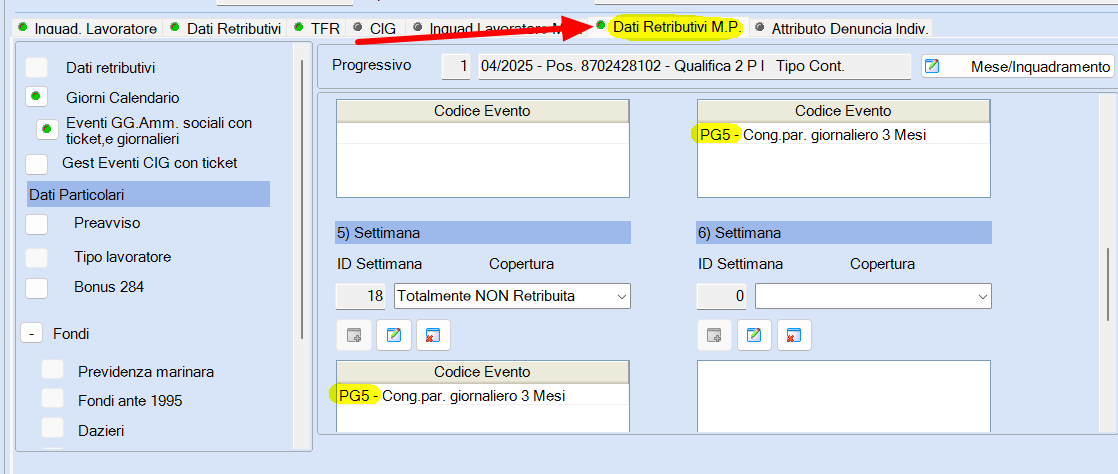Click delete event icon under week 5
1118x474 pixels.
click(x=433, y=335)
